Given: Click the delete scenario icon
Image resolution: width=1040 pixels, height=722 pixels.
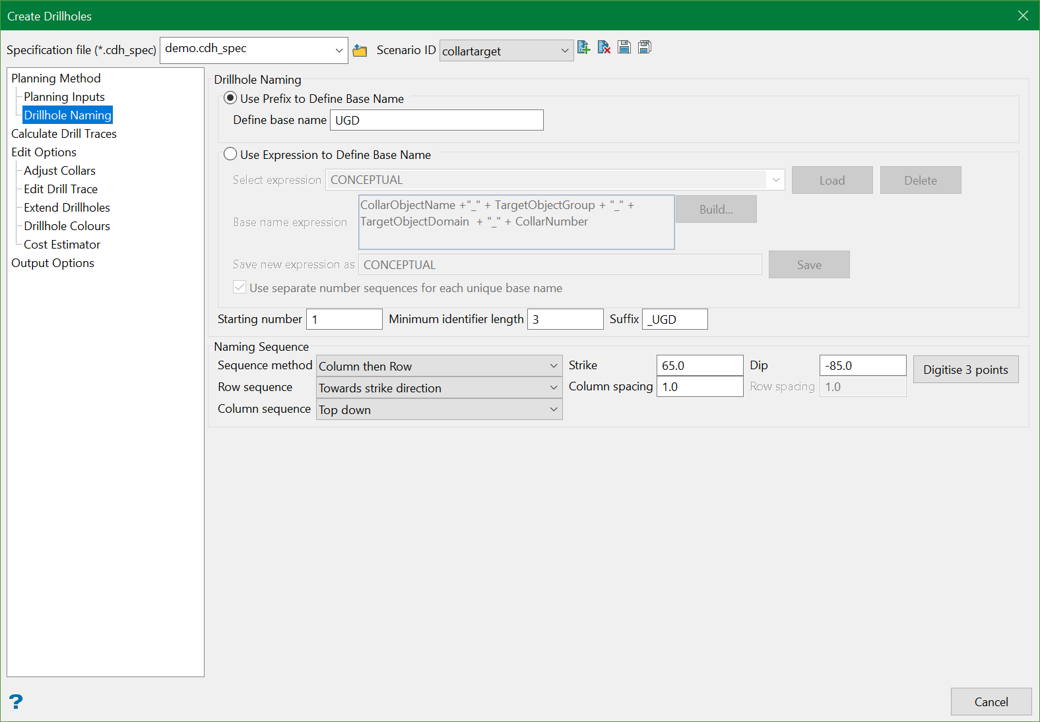Looking at the screenshot, I should click(604, 48).
